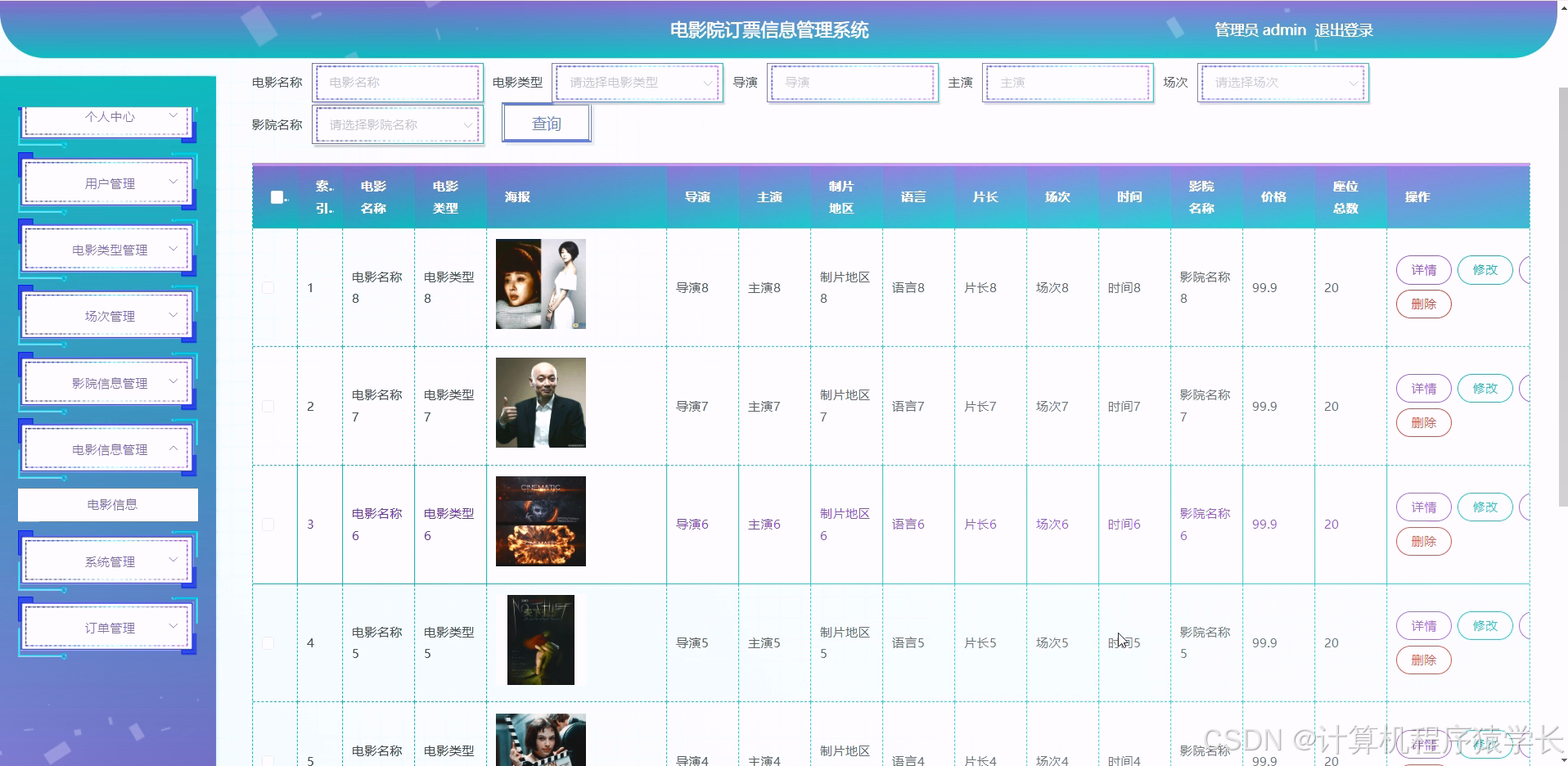Click 修改 for the 电影名称8 row
This screenshot has width=1568, height=766.
[1485, 270]
